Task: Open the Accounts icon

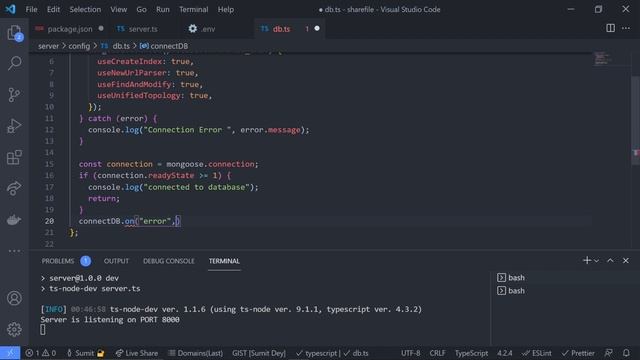Action: 14,298
